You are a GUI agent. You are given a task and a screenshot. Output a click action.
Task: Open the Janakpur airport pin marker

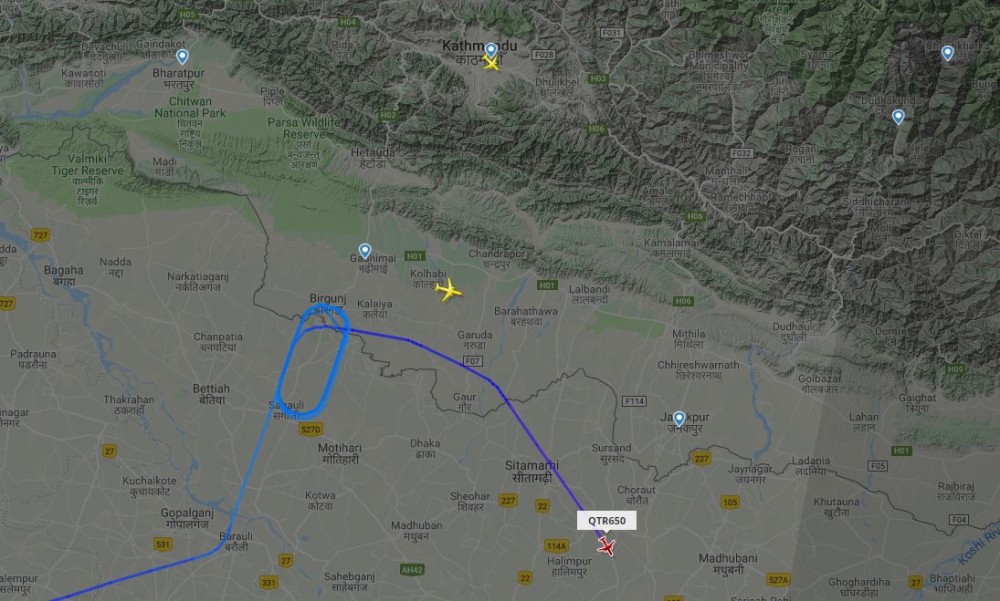(679, 419)
